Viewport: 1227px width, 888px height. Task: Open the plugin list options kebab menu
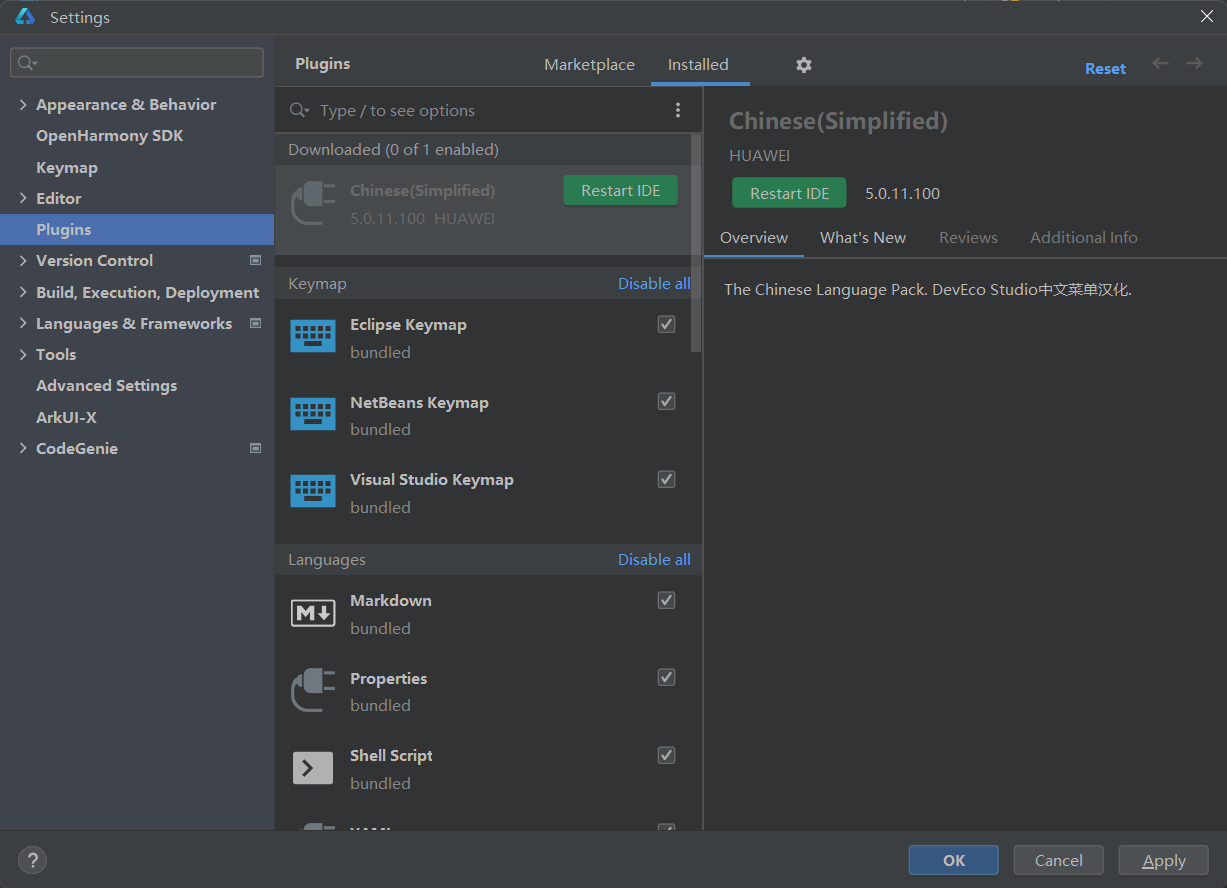pyautogui.click(x=678, y=110)
